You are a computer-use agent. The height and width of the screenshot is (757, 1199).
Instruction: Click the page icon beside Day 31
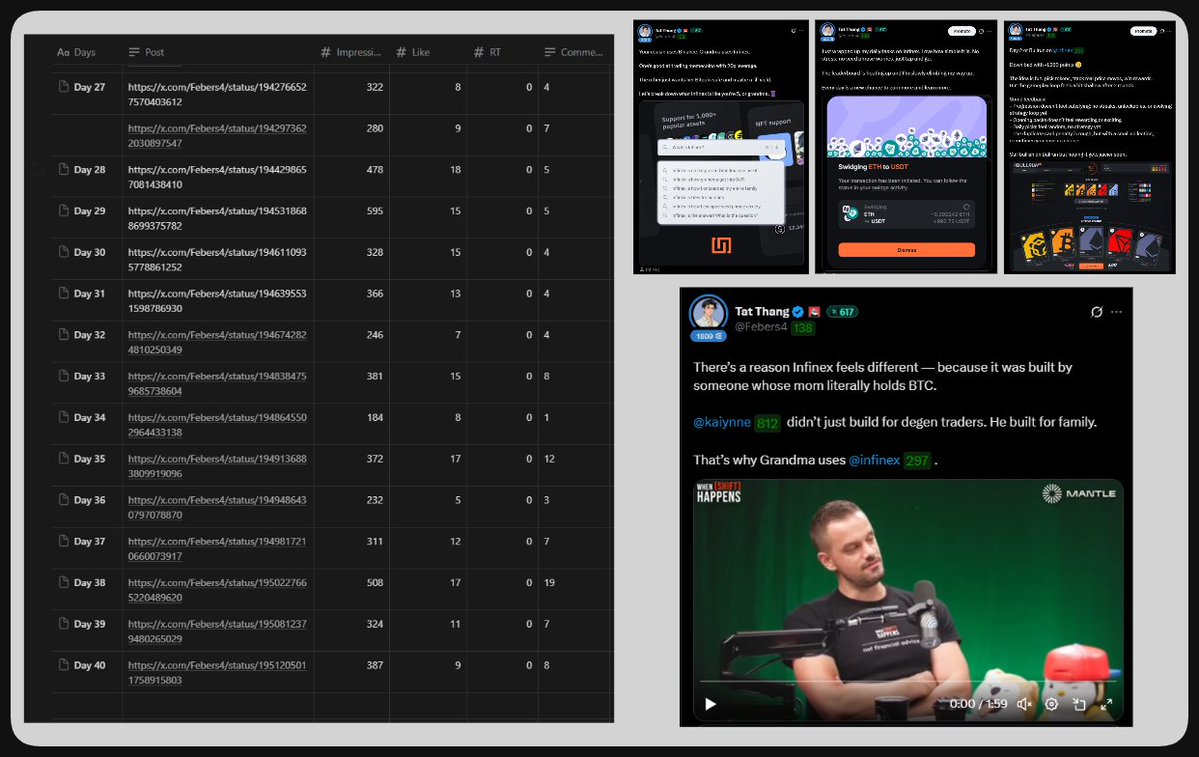point(63,293)
